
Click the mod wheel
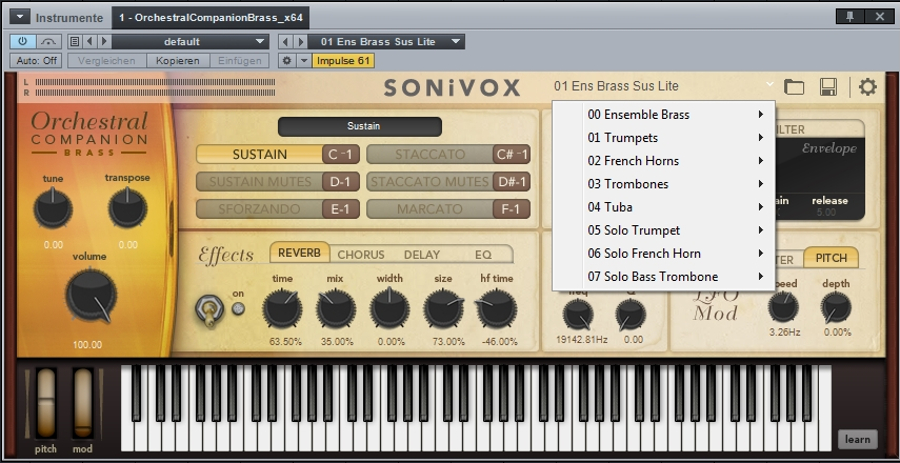[x=83, y=403]
